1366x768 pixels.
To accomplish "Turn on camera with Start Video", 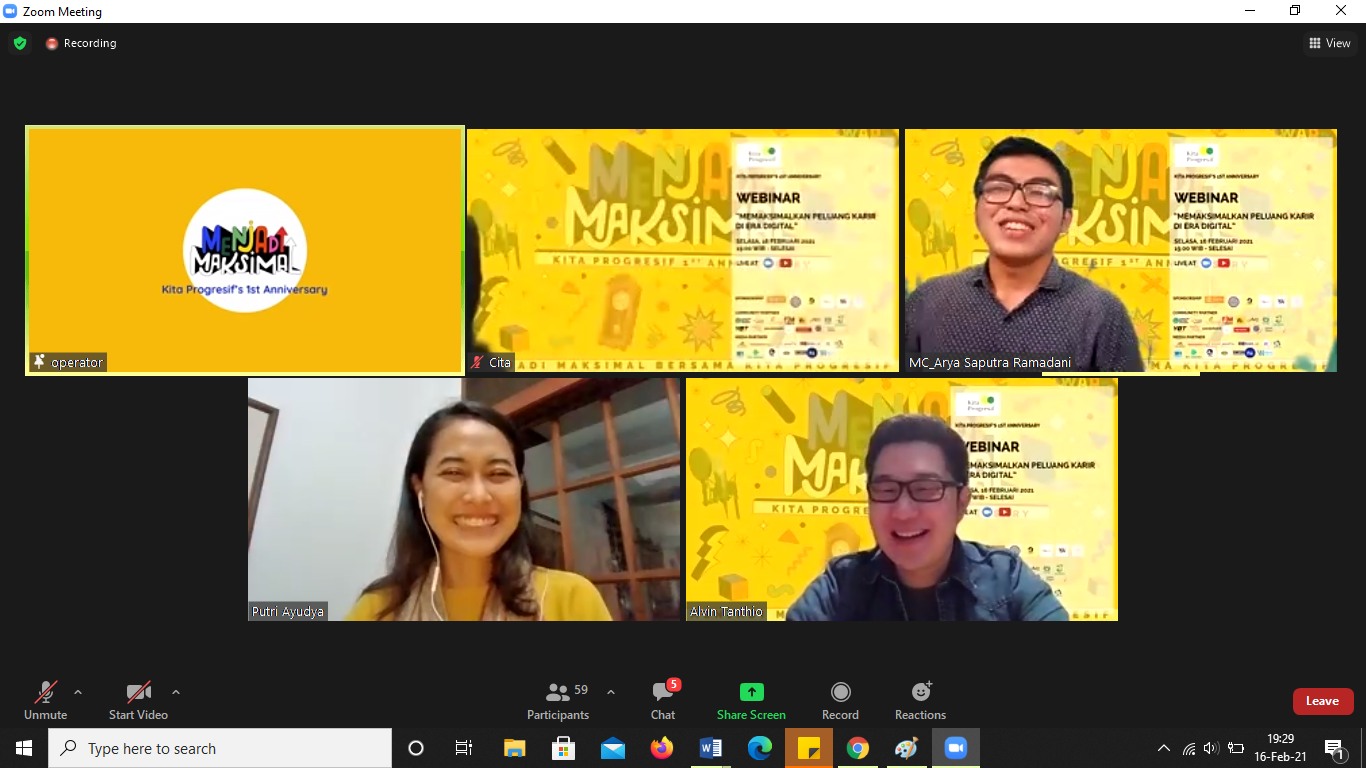I will coord(138,700).
